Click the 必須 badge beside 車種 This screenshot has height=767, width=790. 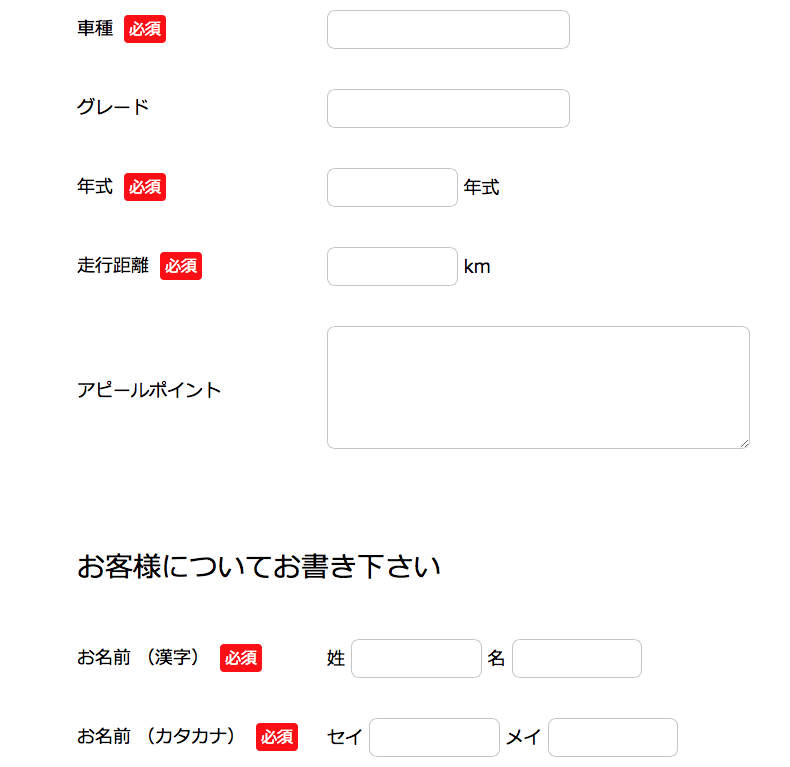click(x=145, y=29)
